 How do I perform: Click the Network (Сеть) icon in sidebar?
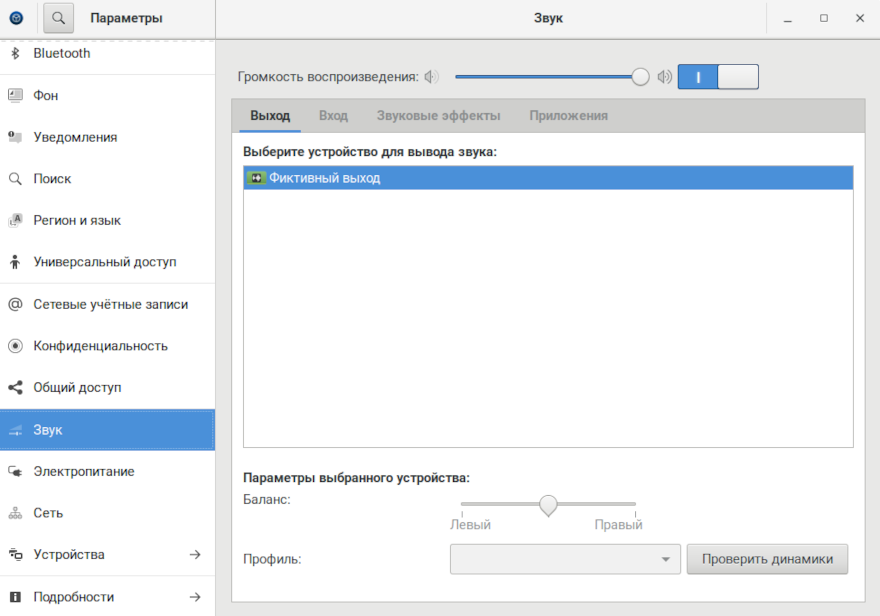point(15,513)
